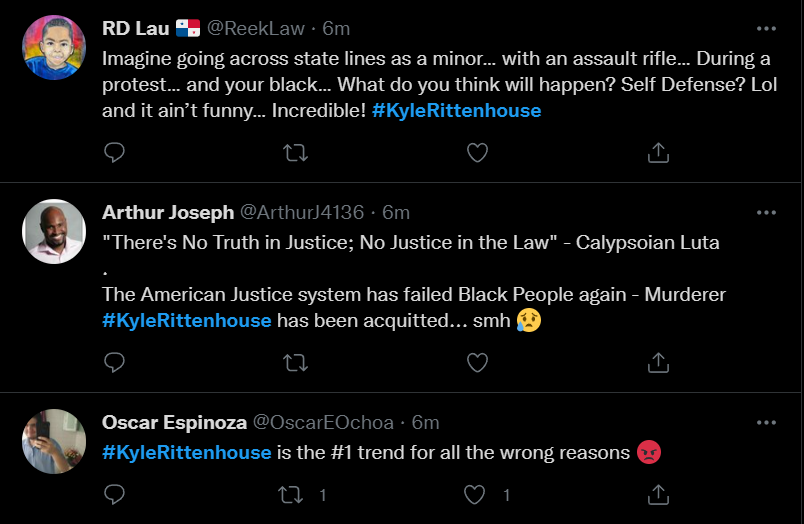The image size is (804, 524).
Task: Open more options on RD Lau's tweet
Action: tap(766, 28)
